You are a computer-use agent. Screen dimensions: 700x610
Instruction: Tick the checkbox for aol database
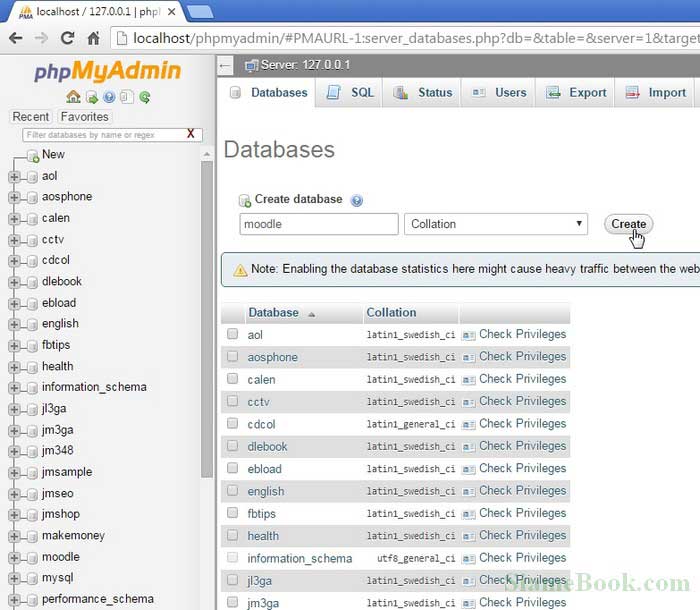click(233, 334)
